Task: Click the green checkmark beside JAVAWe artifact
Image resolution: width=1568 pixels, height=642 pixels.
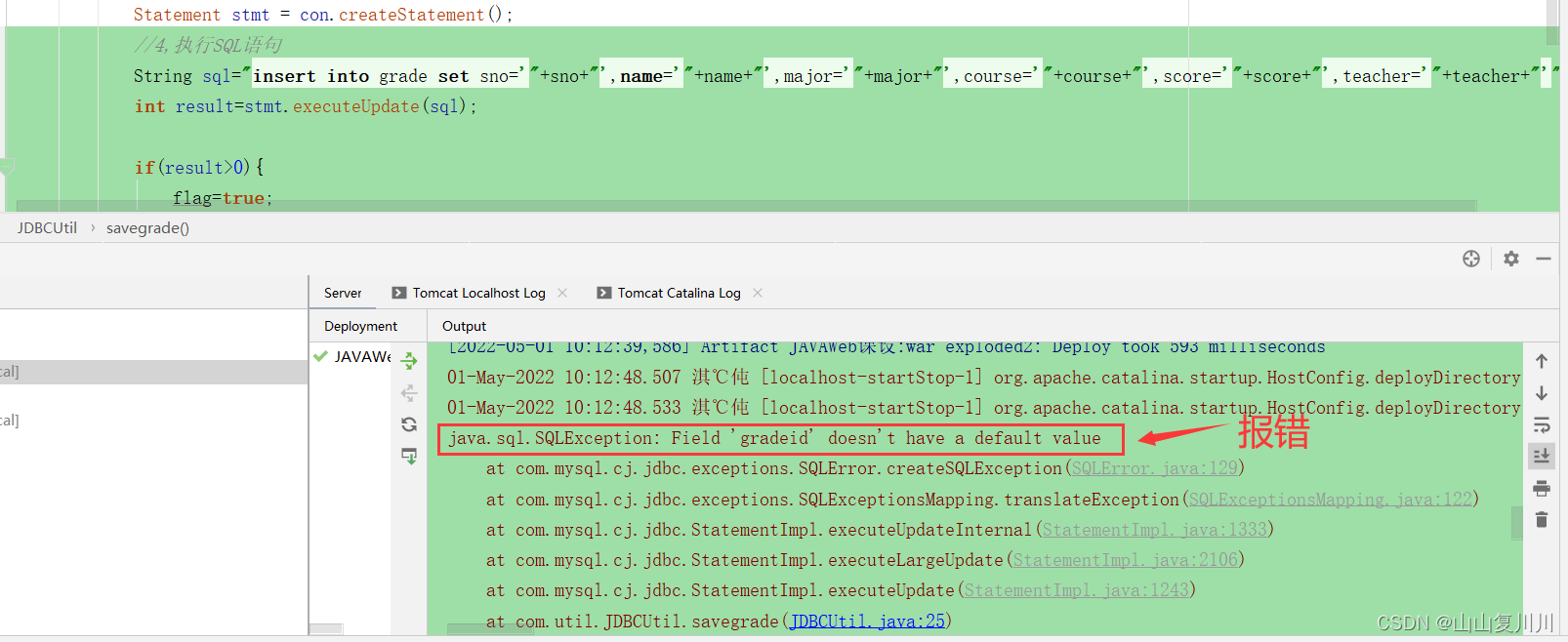Action: click(320, 356)
